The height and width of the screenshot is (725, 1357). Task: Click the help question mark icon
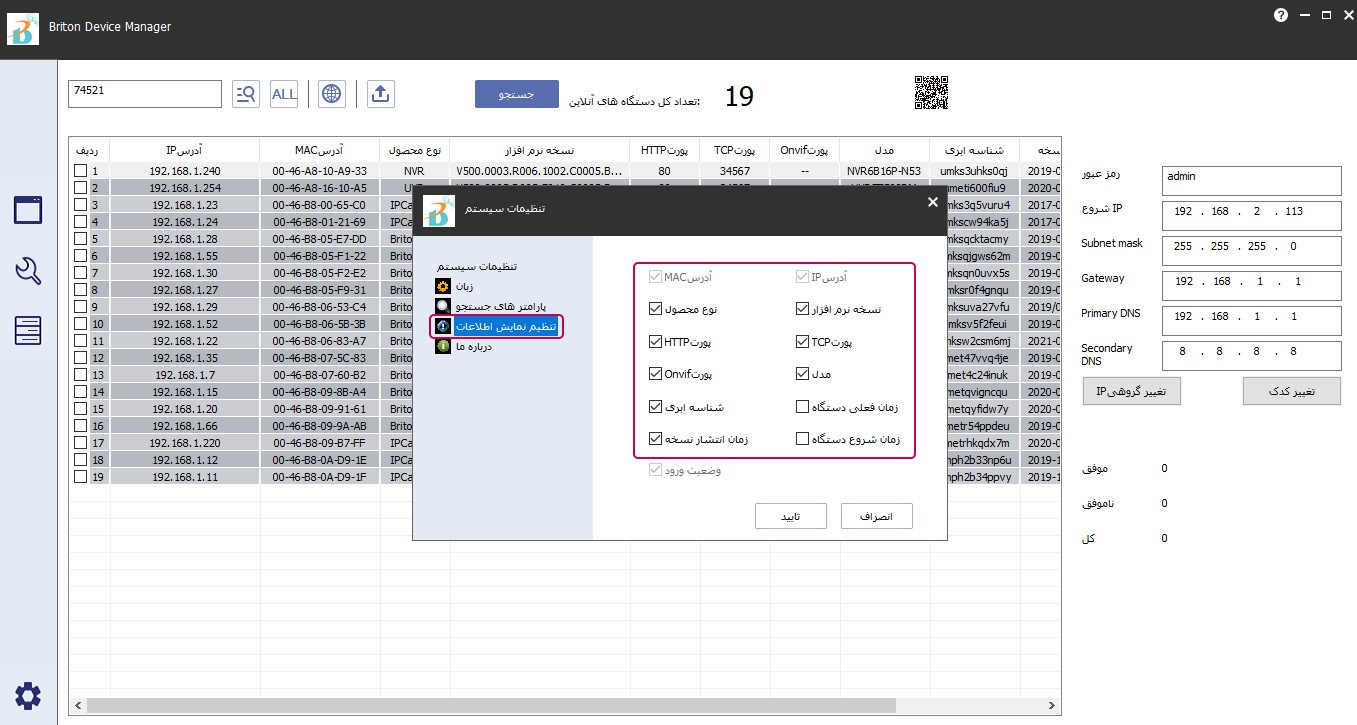point(1281,15)
